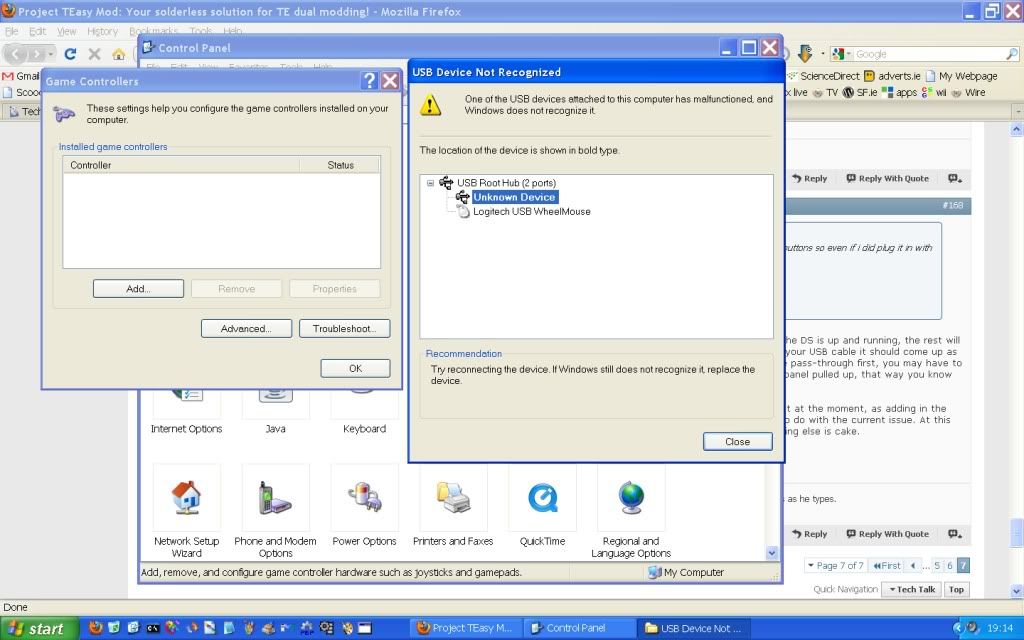
Task: Open Google search engine dropdown
Action: tap(842, 54)
